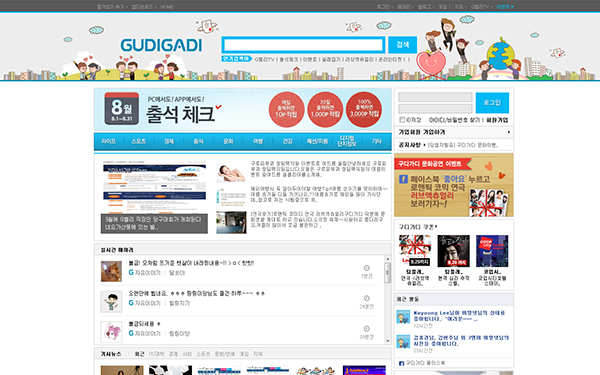
Task: Select the 음식 category in nav bar
Action: click(198, 141)
